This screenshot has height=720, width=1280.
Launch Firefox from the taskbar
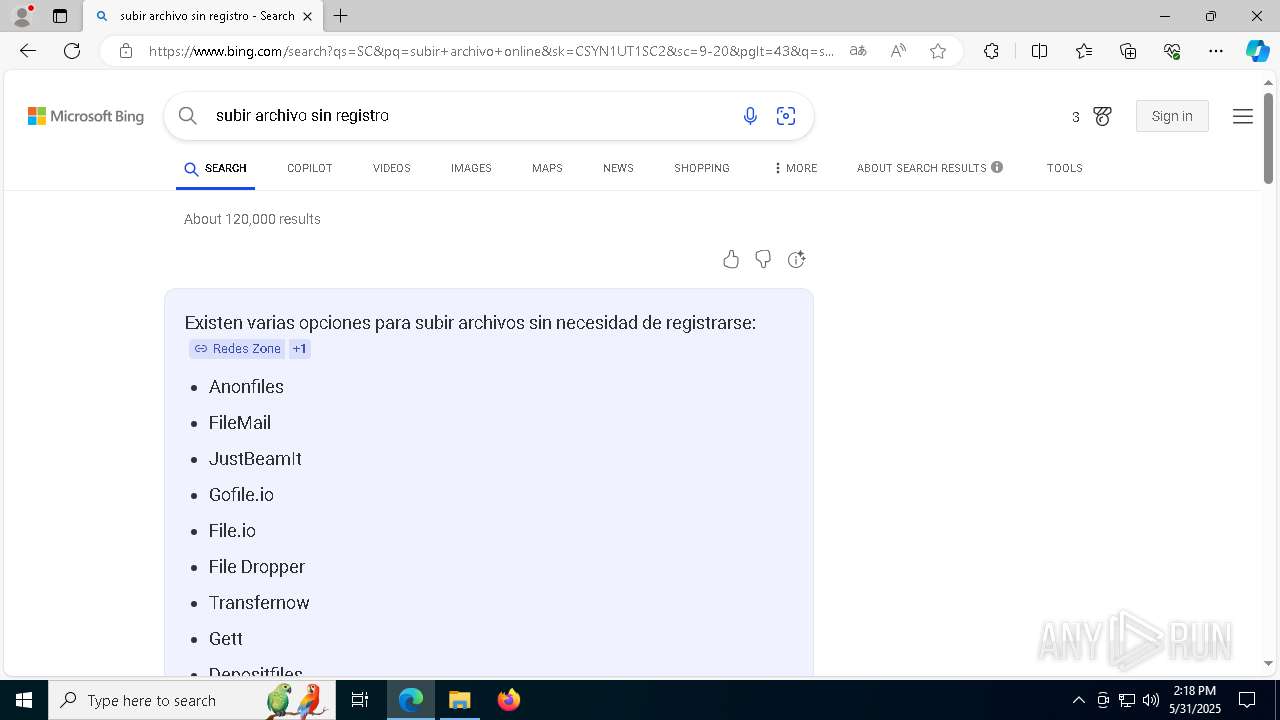coord(509,700)
